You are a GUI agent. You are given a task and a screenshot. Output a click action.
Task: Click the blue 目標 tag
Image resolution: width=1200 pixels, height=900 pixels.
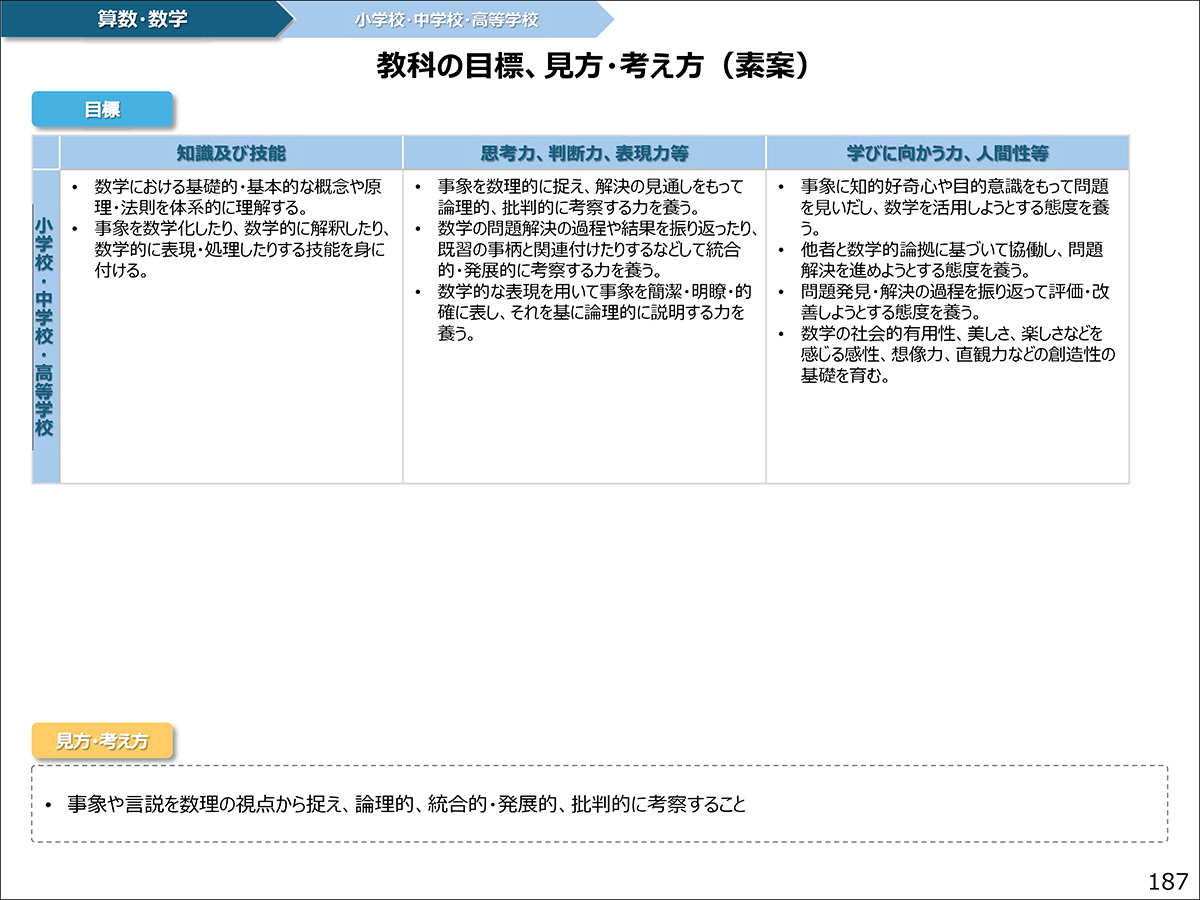point(103,109)
